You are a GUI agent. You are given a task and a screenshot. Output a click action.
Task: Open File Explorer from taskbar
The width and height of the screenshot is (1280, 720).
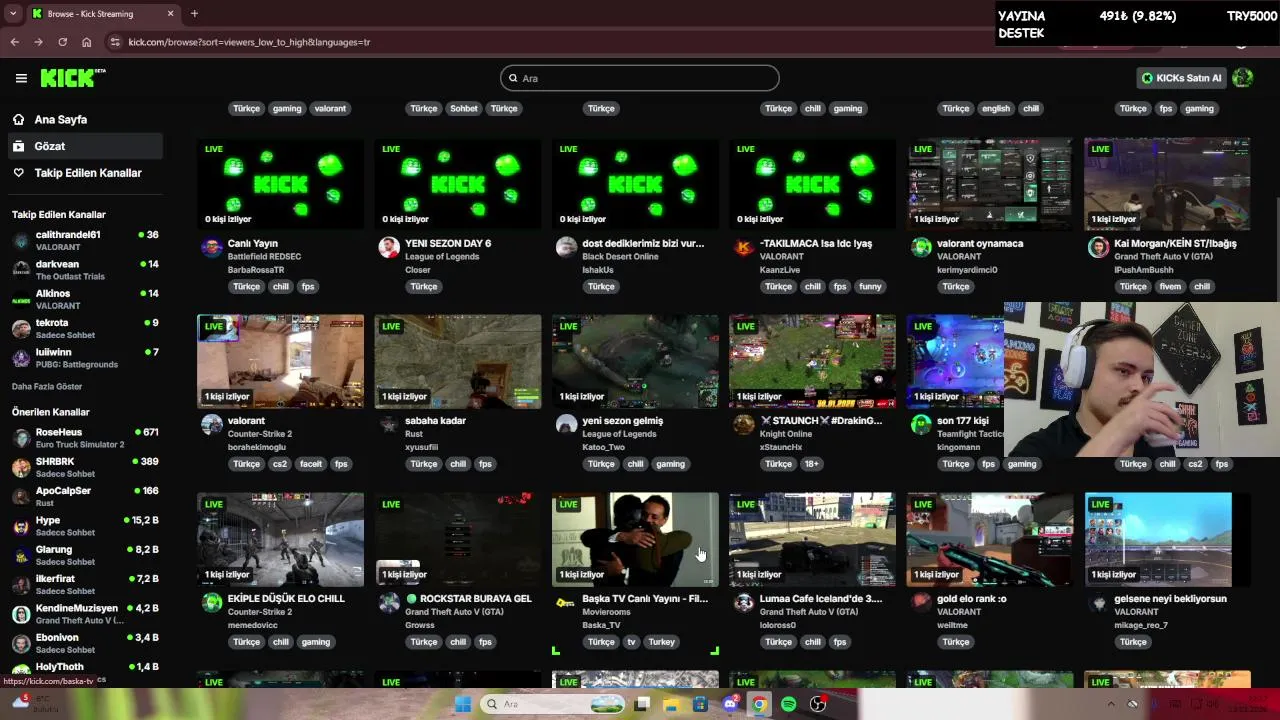coord(671,704)
